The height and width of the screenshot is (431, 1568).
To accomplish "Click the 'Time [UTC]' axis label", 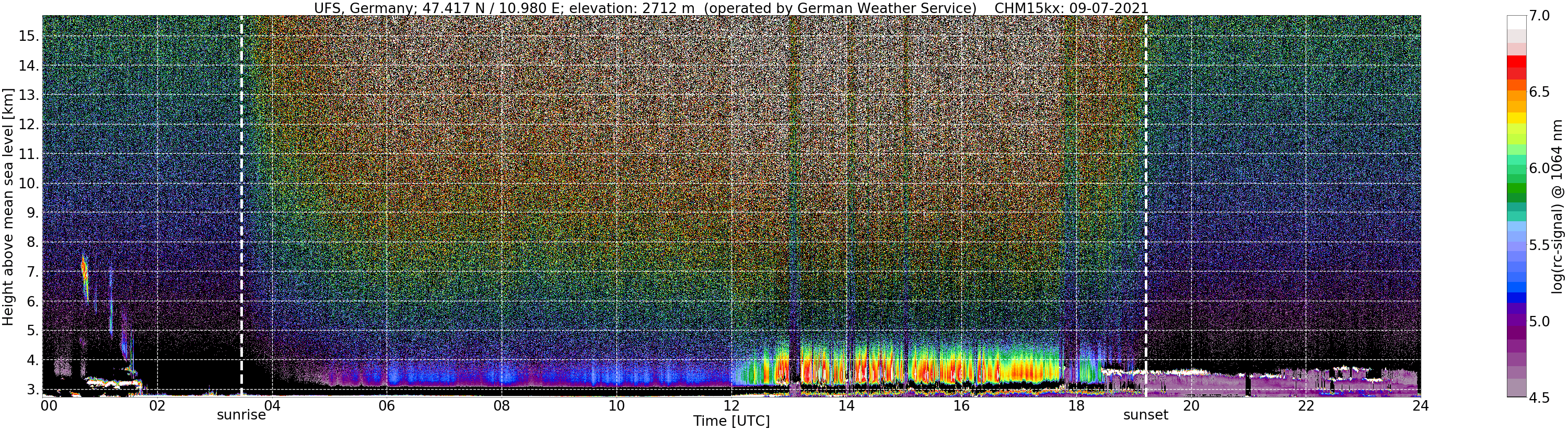I will coord(731,421).
